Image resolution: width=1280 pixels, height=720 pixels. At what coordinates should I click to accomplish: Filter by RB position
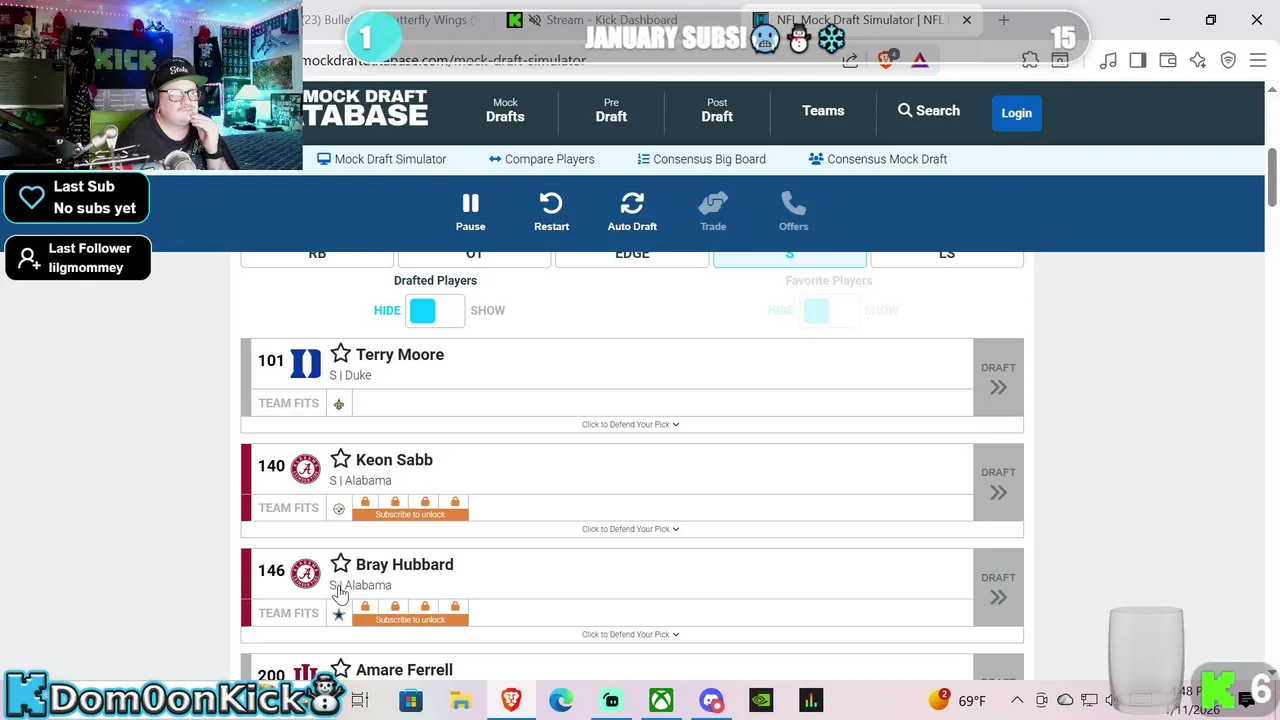[x=317, y=256]
